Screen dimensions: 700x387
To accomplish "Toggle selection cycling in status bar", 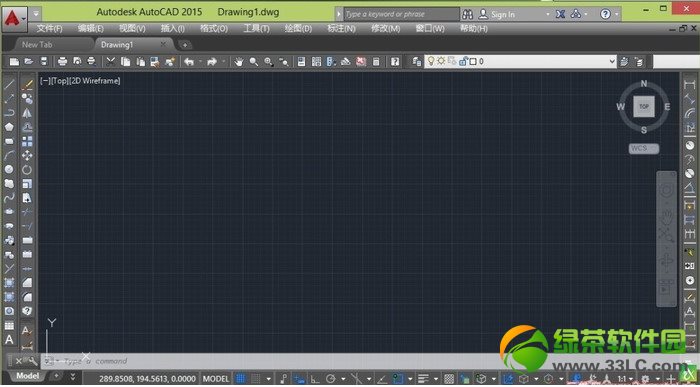I will coord(464,379).
